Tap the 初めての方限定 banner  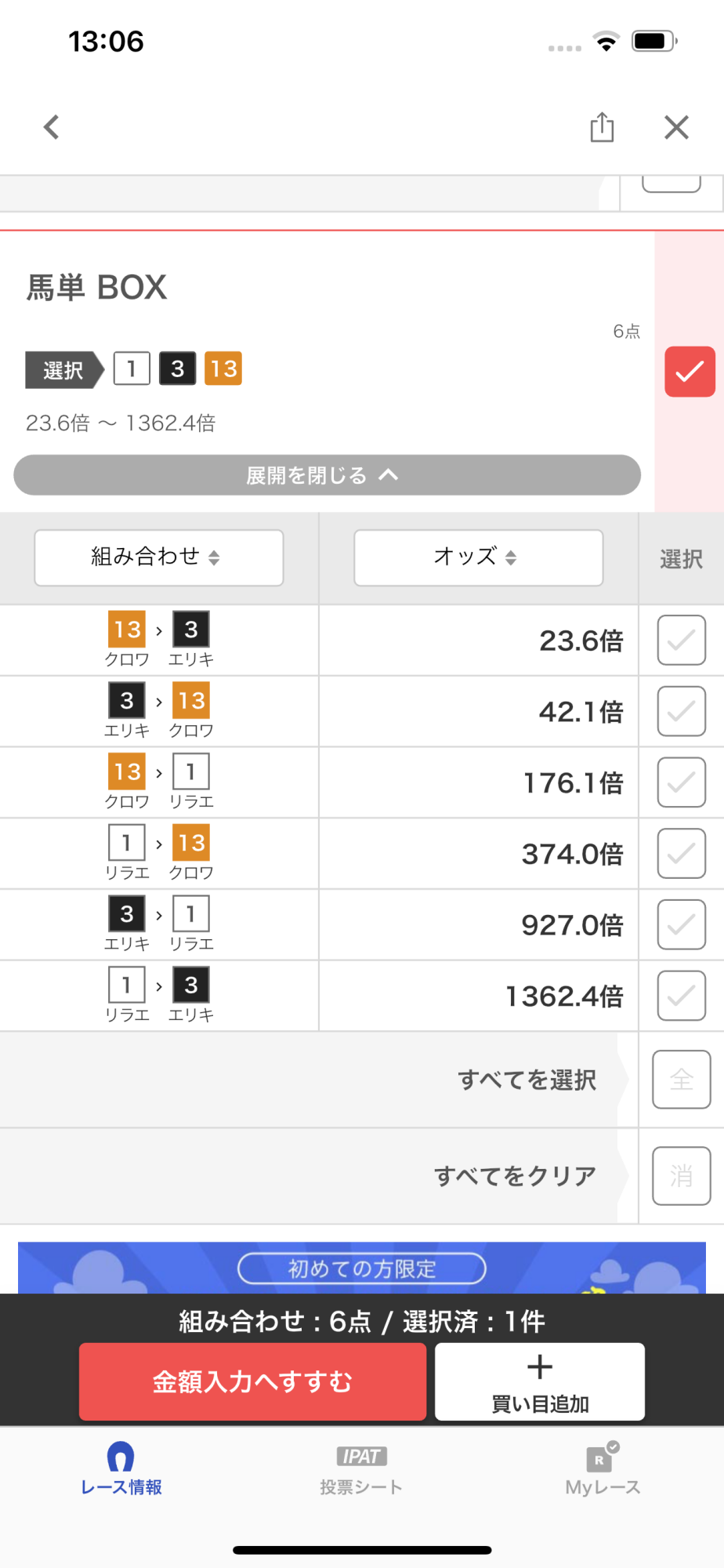[362, 1268]
